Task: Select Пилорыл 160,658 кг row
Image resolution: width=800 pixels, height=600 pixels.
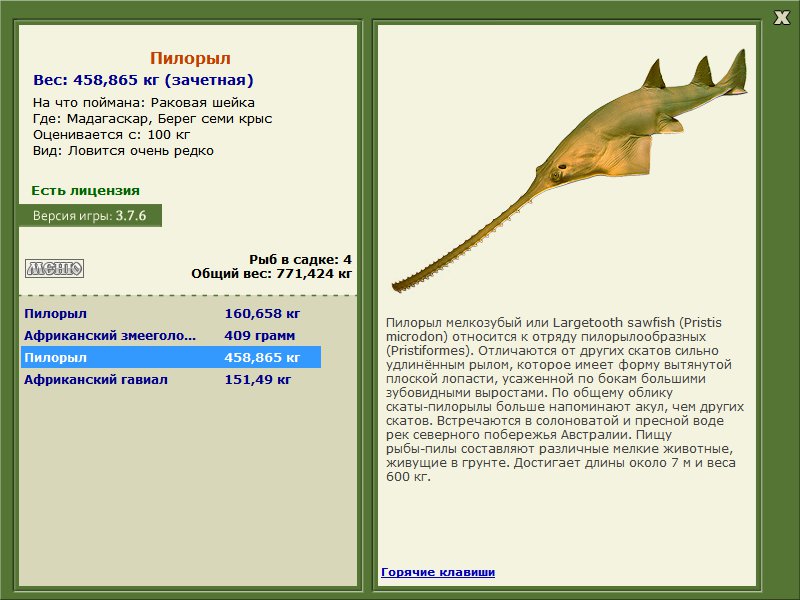Action: pyautogui.click(x=171, y=313)
